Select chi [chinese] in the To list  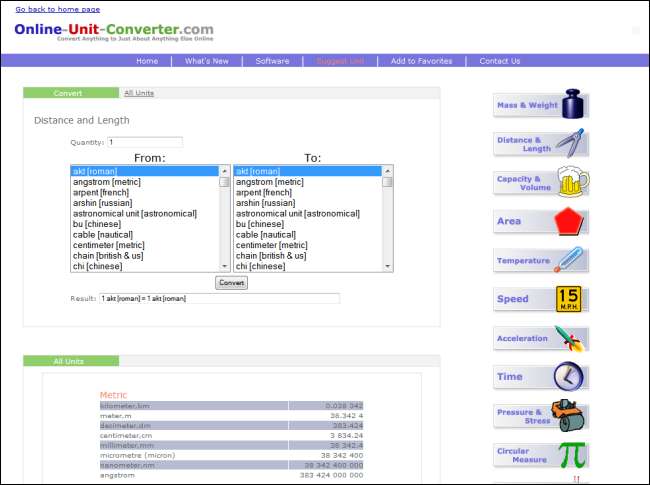point(308,267)
